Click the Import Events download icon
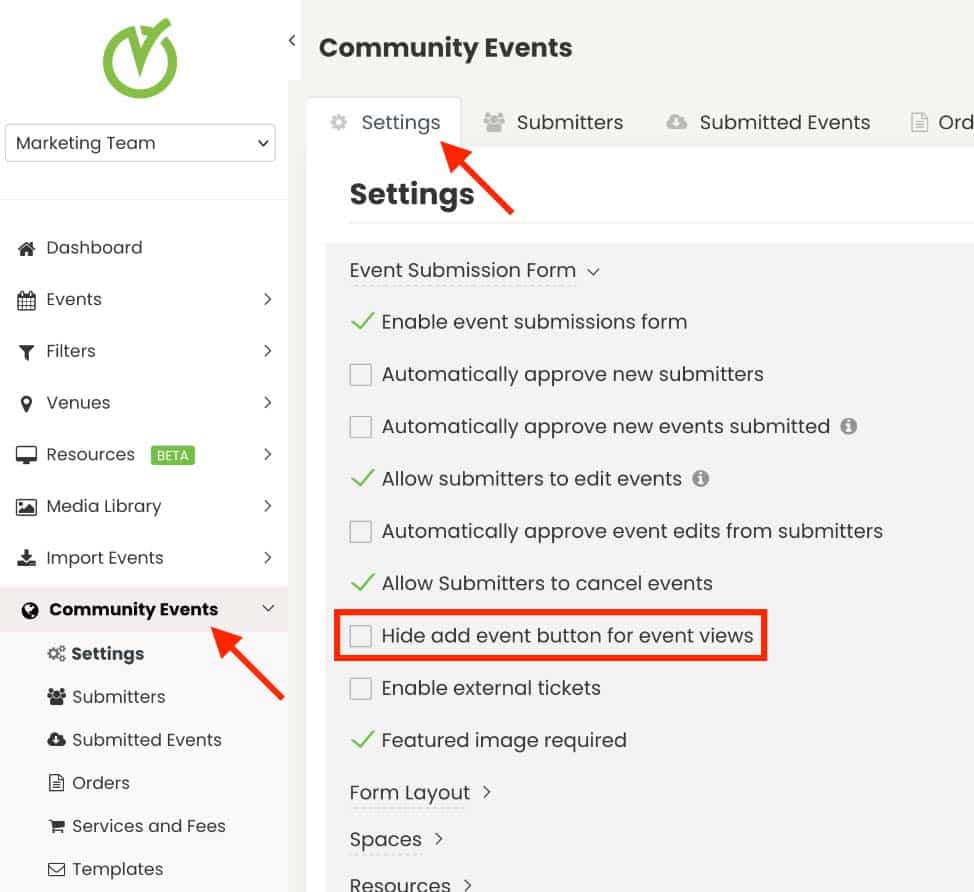 27,558
